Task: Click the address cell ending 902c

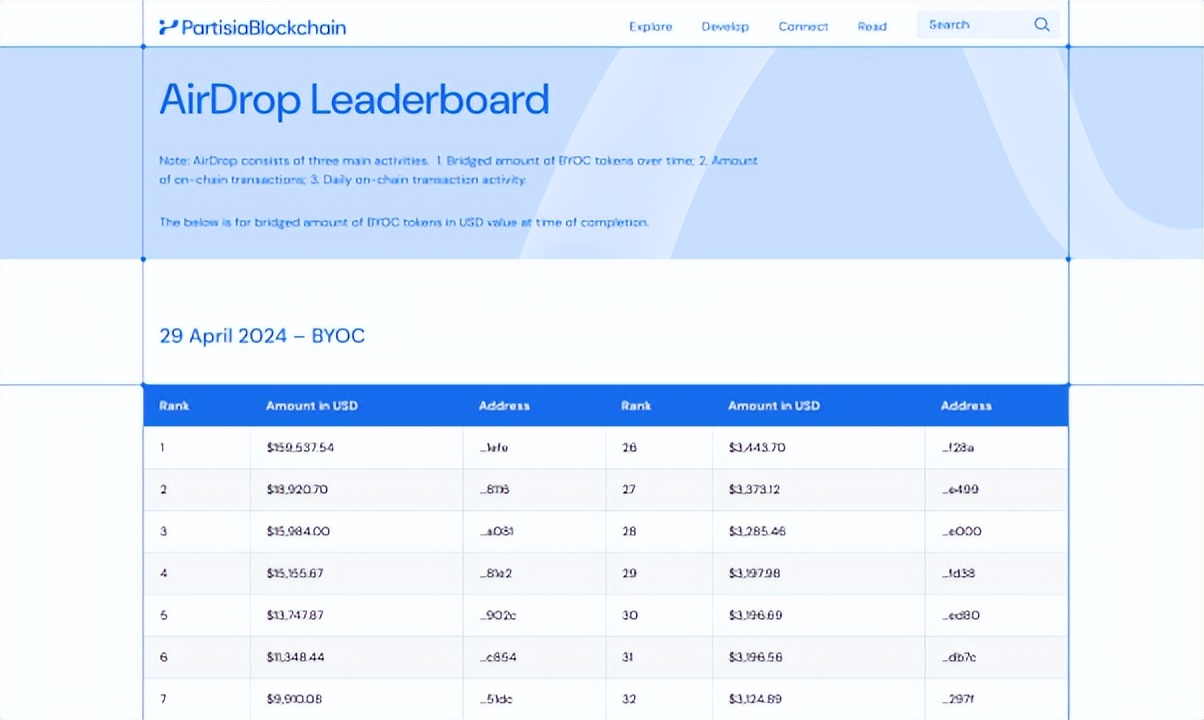Action: pos(535,616)
